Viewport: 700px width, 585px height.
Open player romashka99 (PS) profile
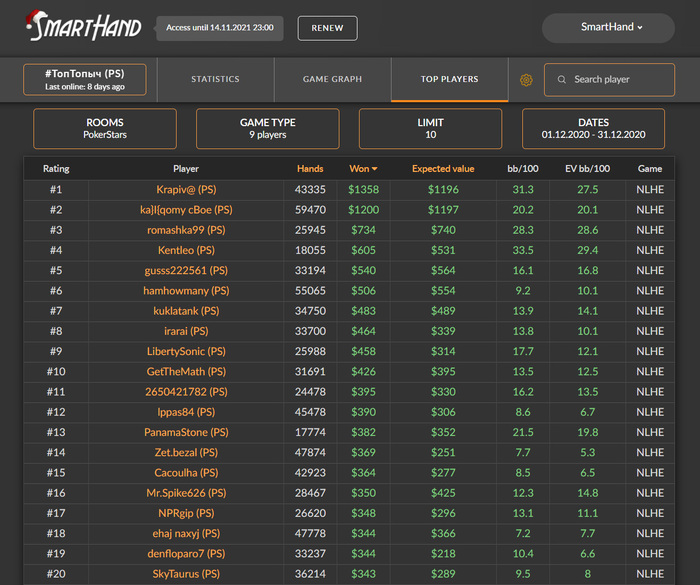click(186, 230)
